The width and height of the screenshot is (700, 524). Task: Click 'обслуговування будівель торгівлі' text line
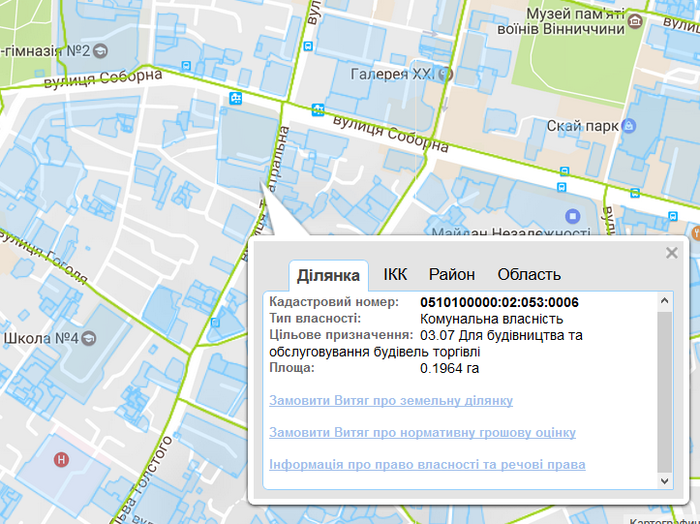[375, 352]
